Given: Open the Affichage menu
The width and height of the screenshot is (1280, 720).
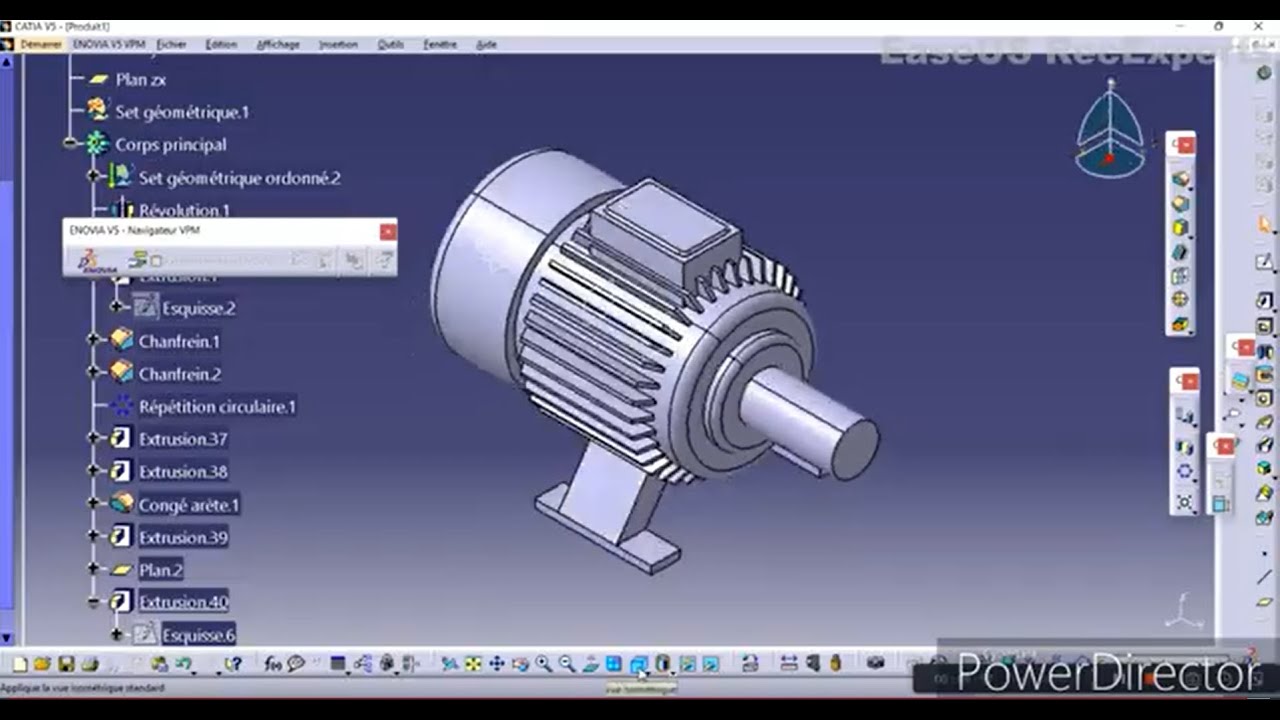Looking at the screenshot, I should [278, 44].
